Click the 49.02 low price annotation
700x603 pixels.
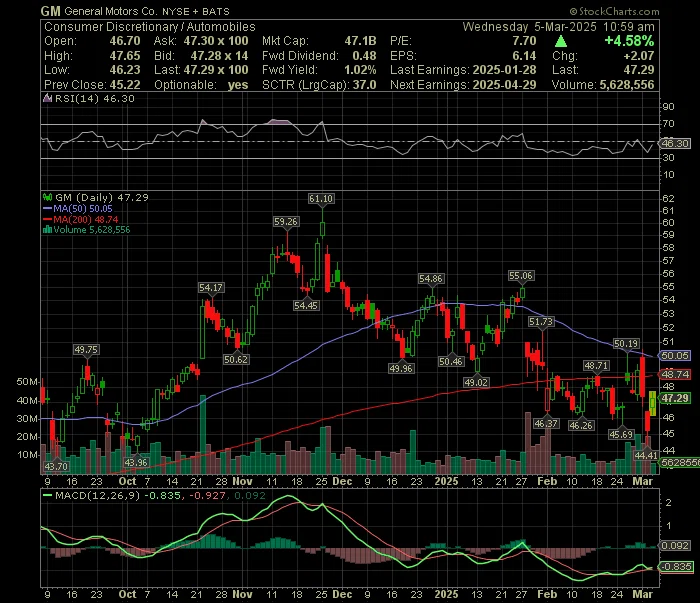(476, 383)
